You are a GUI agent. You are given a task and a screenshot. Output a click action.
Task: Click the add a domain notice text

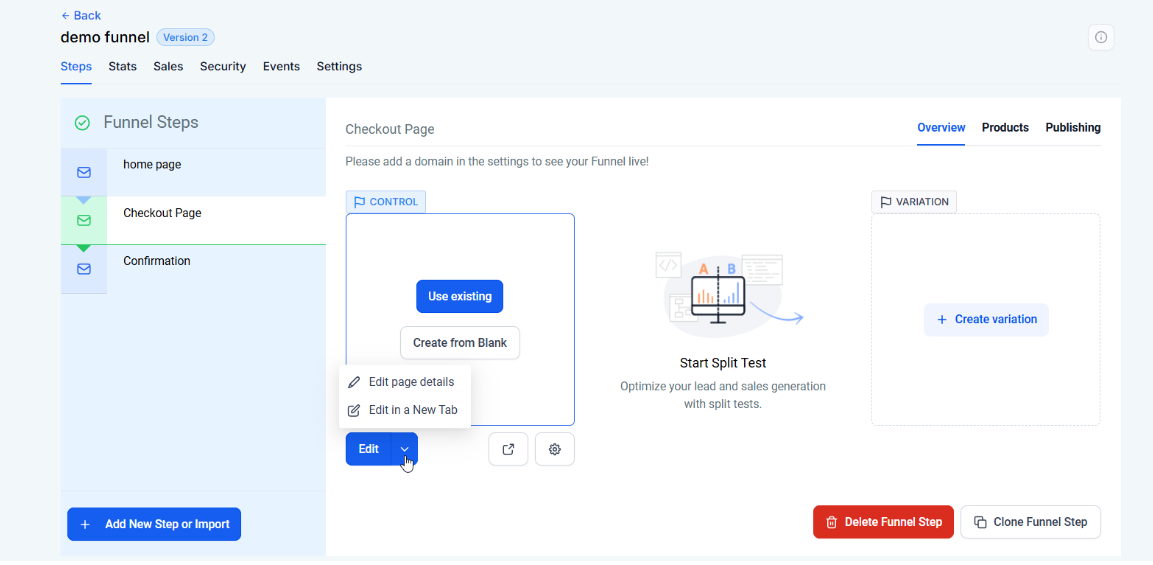(x=497, y=160)
